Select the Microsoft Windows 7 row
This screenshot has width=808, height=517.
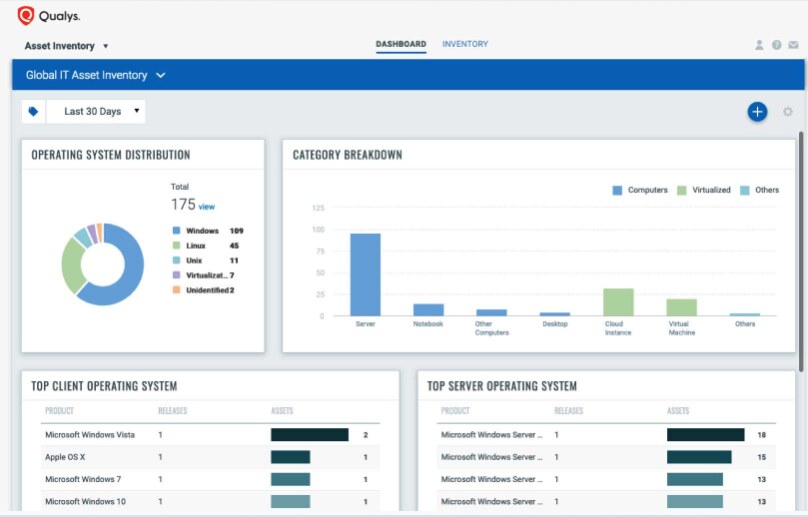[210, 479]
